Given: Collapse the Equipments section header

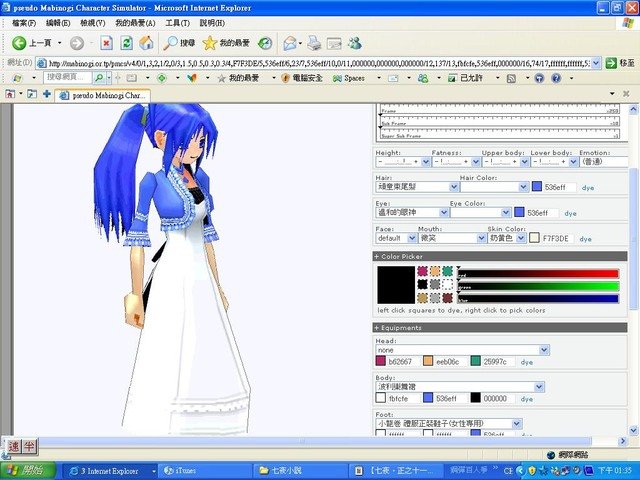Looking at the screenshot, I should (x=500, y=328).
